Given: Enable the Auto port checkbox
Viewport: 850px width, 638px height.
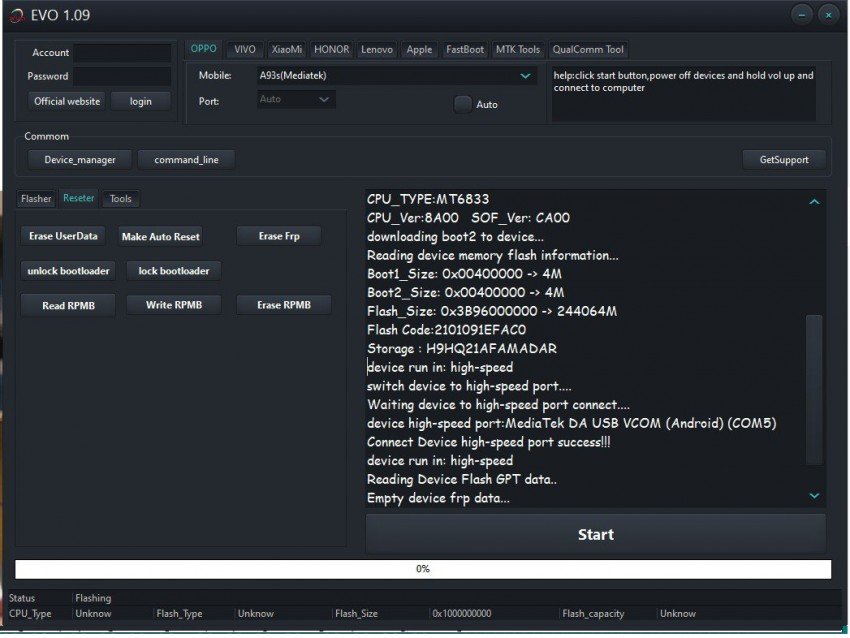Looking at the screenshot, I should point(462,104).
